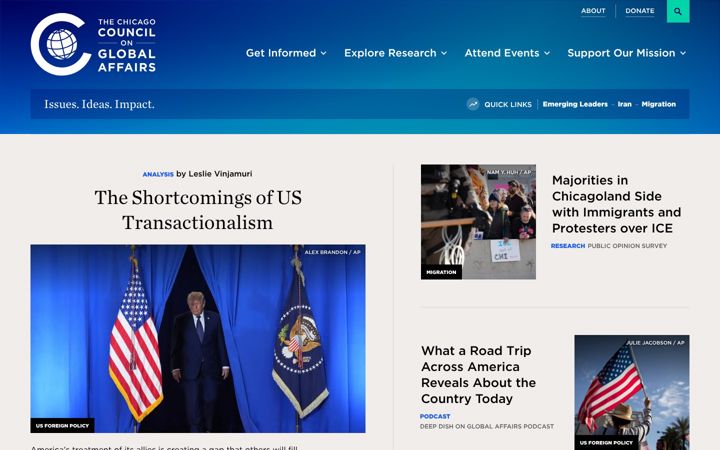This screenshot has height=450, width=720.
Task: Click the 'Quick Links' label
Action: tap(508, 105)
